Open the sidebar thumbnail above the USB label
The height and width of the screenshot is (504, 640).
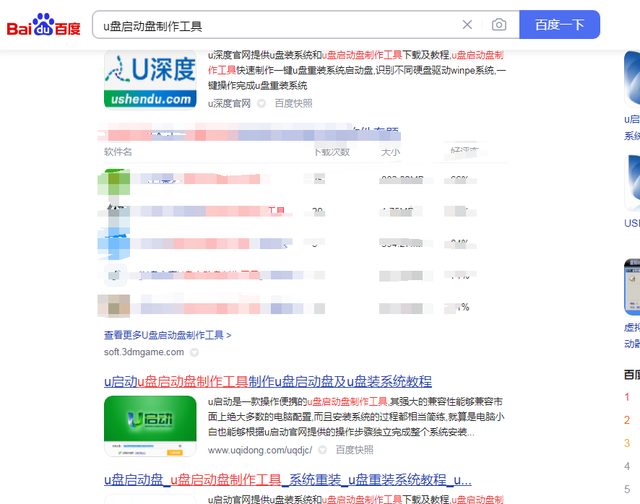click(632, 183)
